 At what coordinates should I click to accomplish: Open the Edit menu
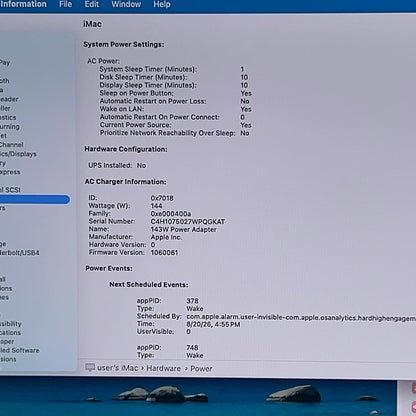click(x=91, y=4)
